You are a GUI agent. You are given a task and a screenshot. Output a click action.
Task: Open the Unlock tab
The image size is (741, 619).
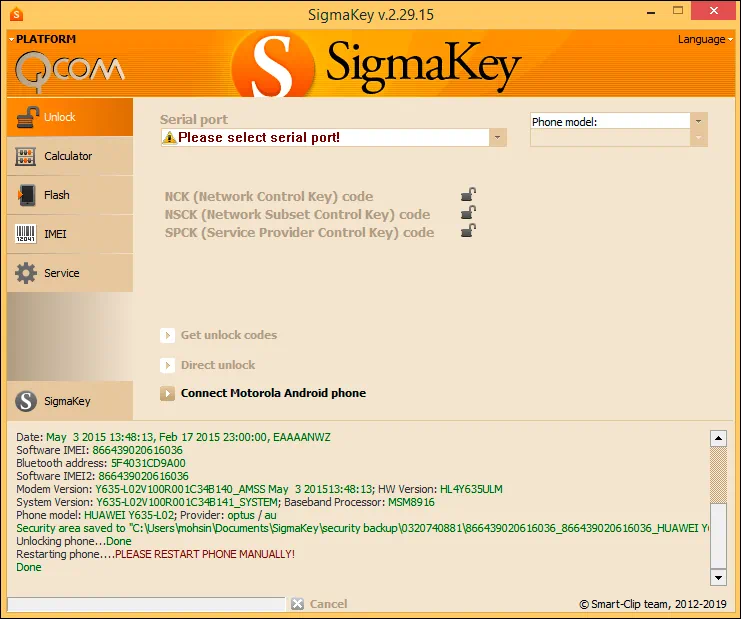click(x=70, y=117)
